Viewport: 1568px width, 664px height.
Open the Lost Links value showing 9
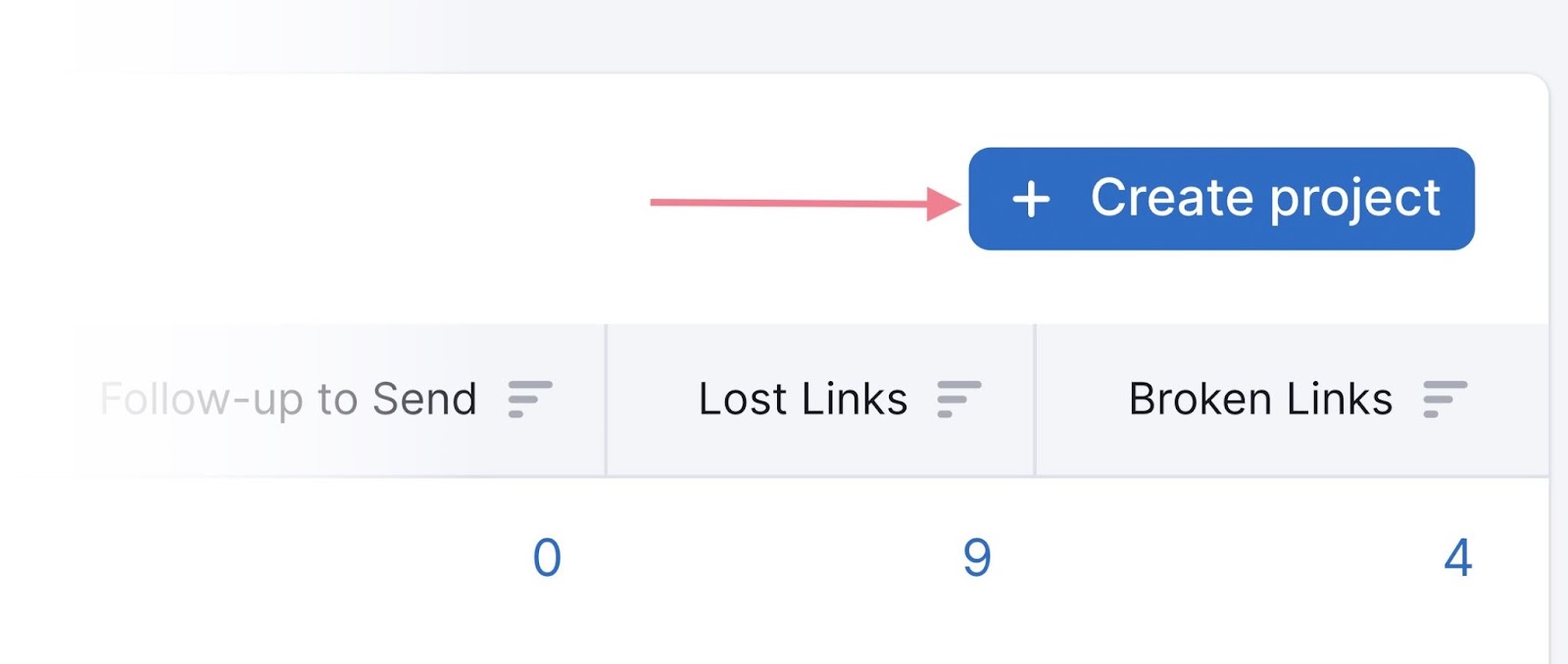point(978,557)
